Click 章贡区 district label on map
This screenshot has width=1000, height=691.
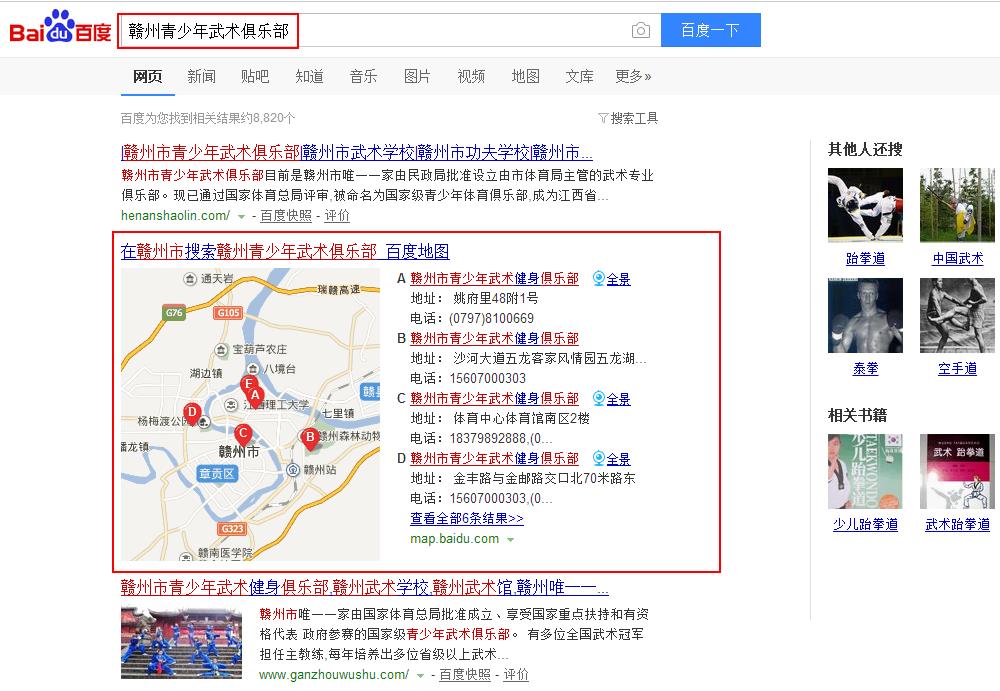point(217,474)
